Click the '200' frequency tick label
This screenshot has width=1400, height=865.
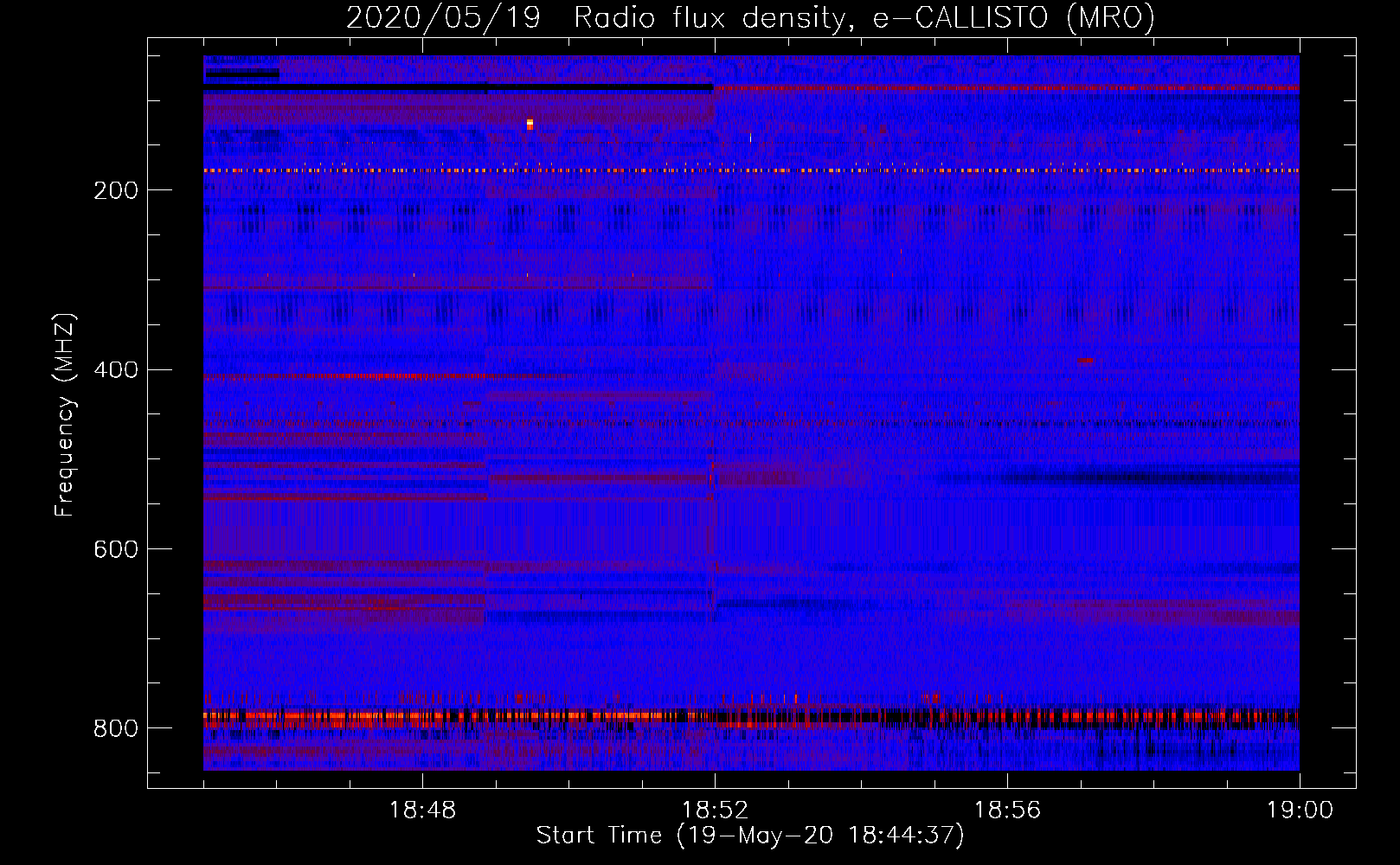coord(116,190)
